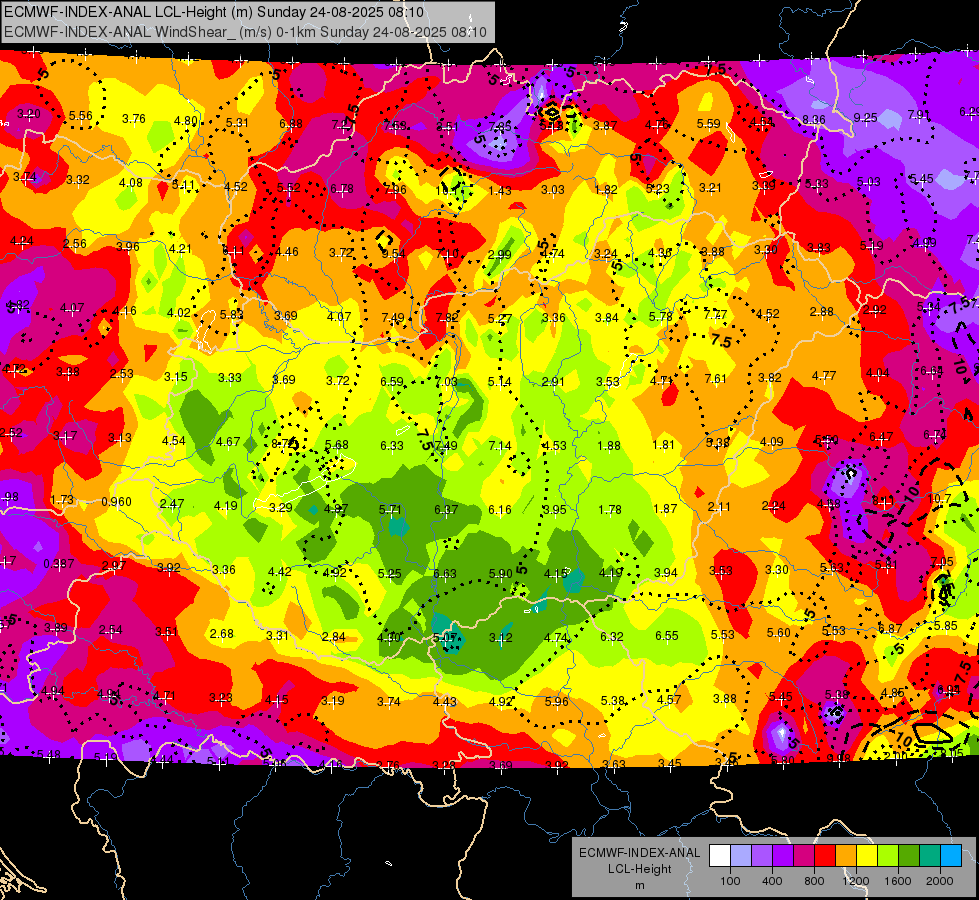This screenshot has width=979, height=900.
Task: Click the wind shear value '5.68'
Action: click(337, 445)
